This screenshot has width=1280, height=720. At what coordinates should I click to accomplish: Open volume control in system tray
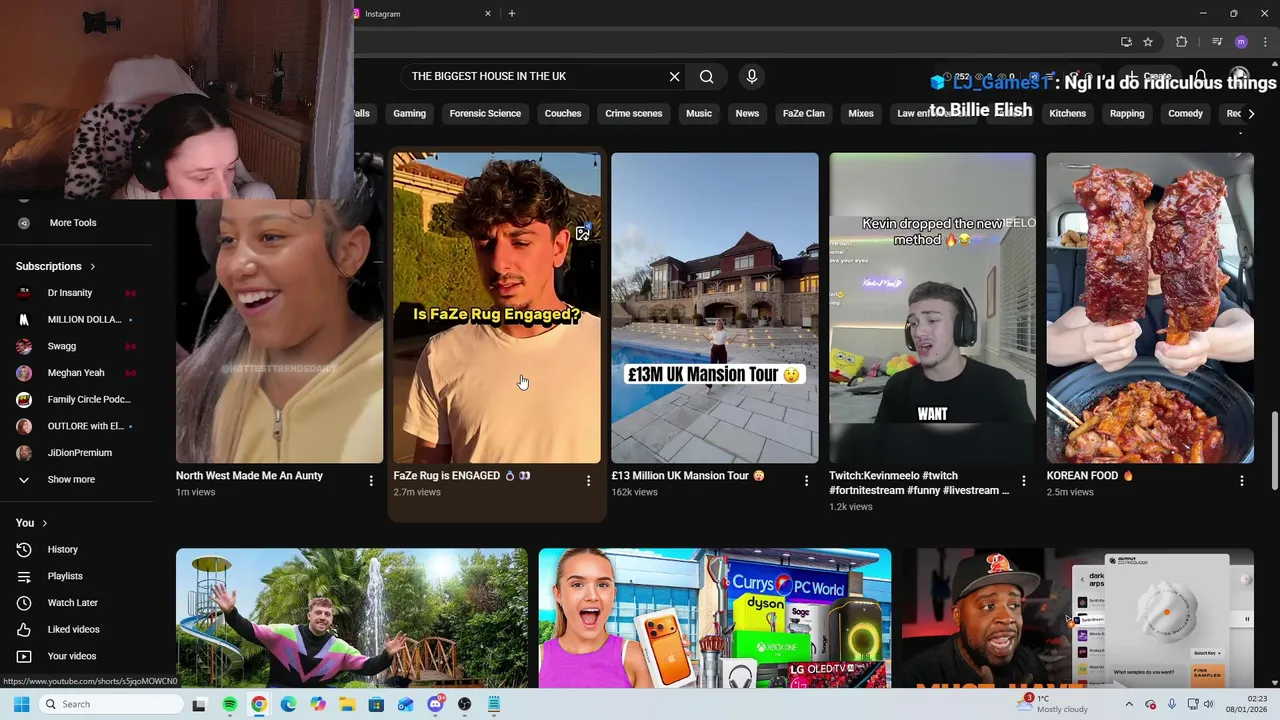pos(1208,704)
